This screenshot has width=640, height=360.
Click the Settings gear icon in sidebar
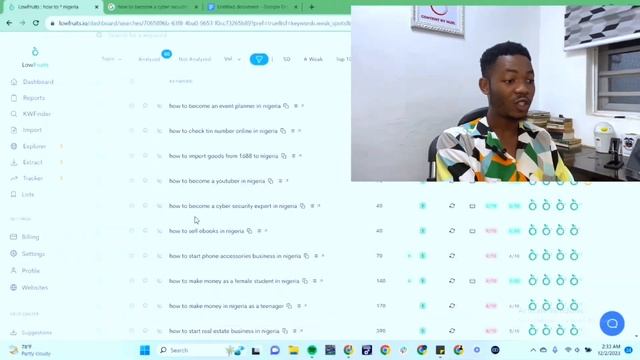click(x=13, y=253)
